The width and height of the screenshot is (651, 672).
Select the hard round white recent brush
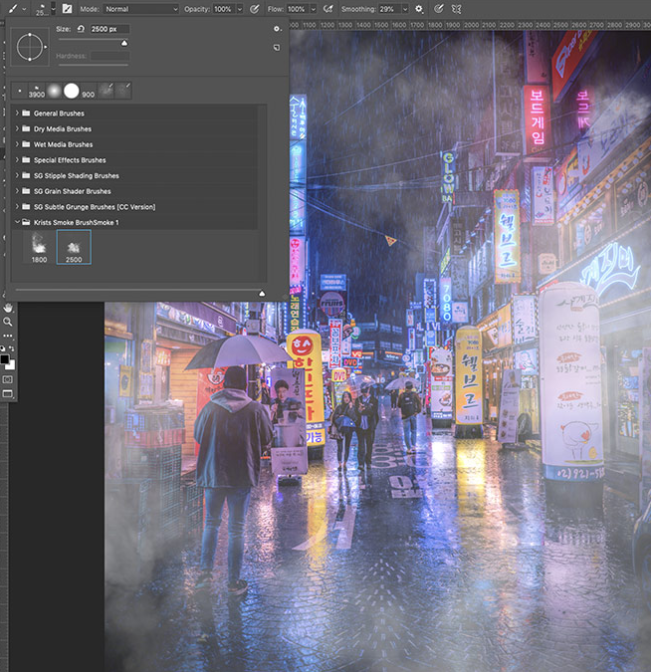click(x=71, y=91)
